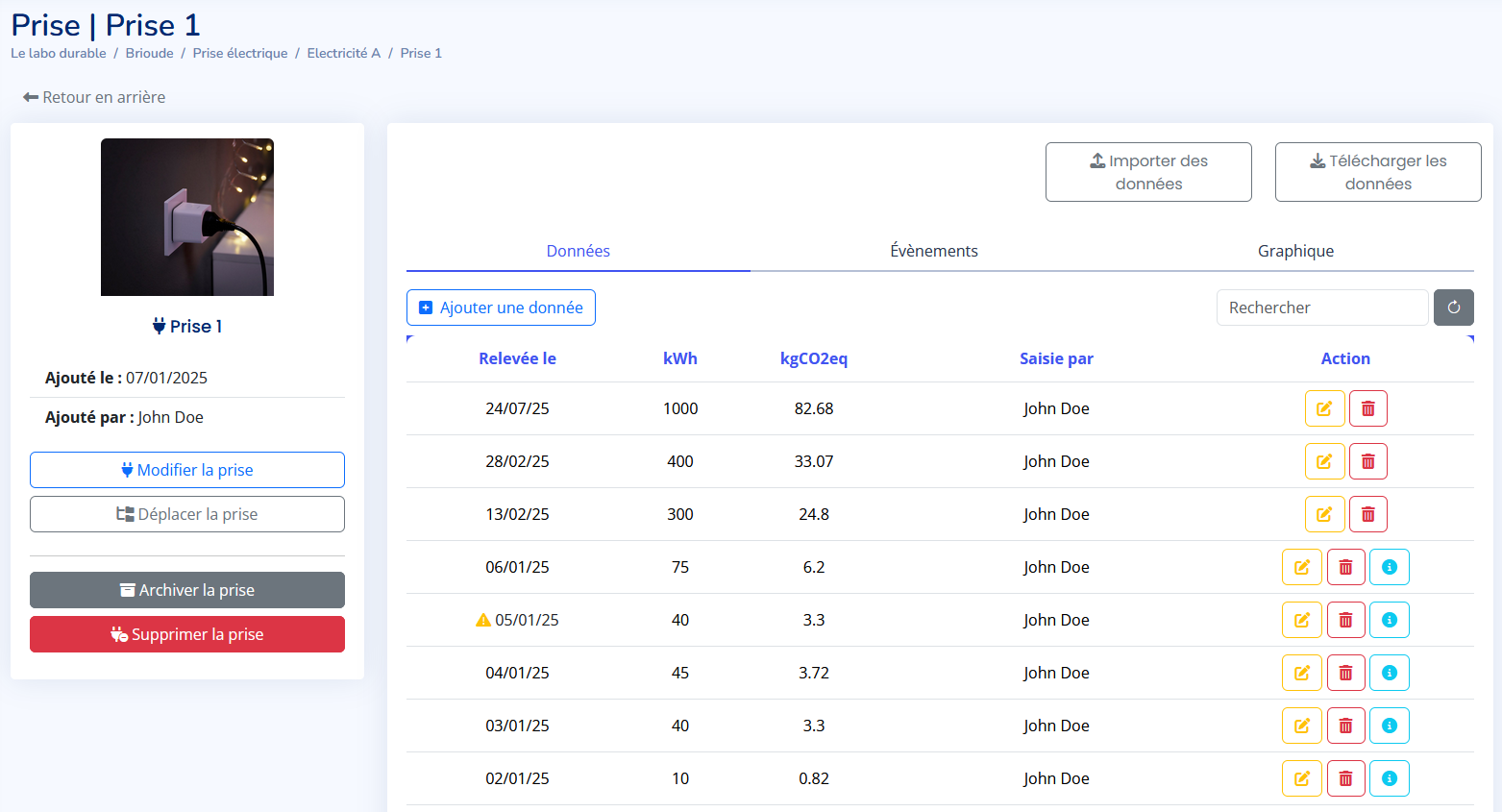Screen dimensions: 1502x812
Task: Open Brioude breadcrumb link
Action: point(149,53)
